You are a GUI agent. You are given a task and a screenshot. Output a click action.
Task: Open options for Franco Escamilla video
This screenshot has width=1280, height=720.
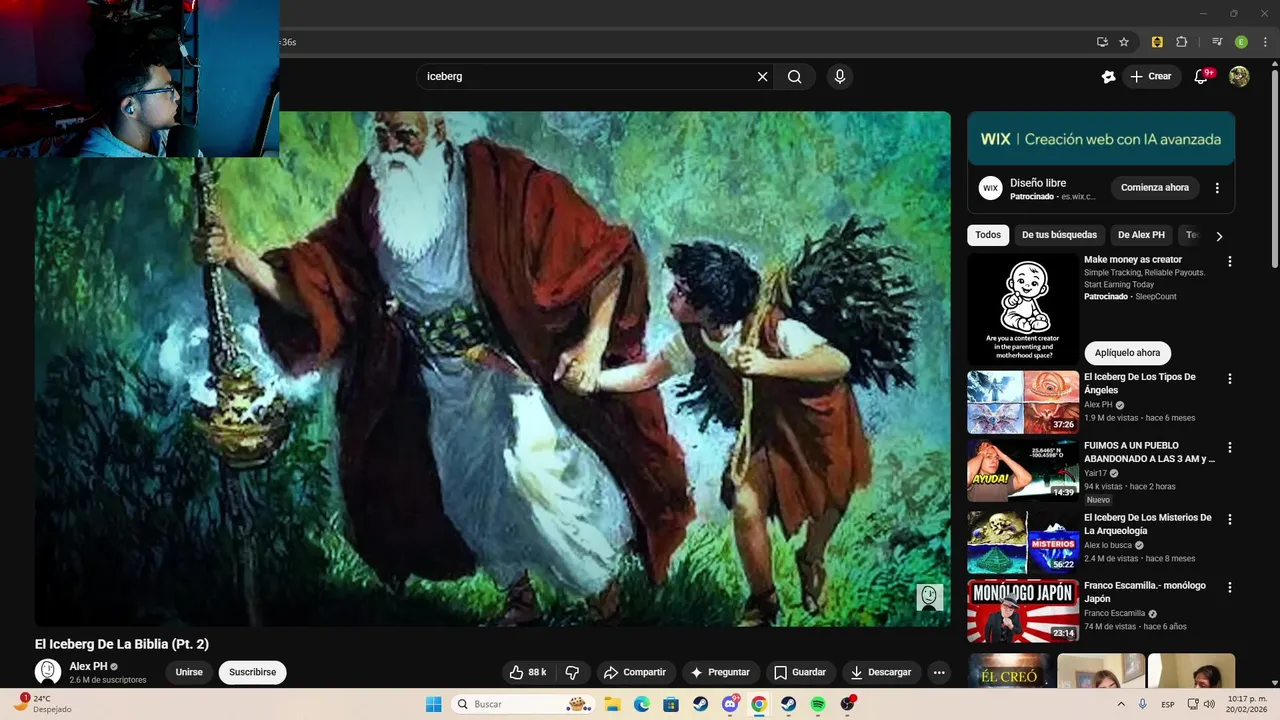(1230, 587)
